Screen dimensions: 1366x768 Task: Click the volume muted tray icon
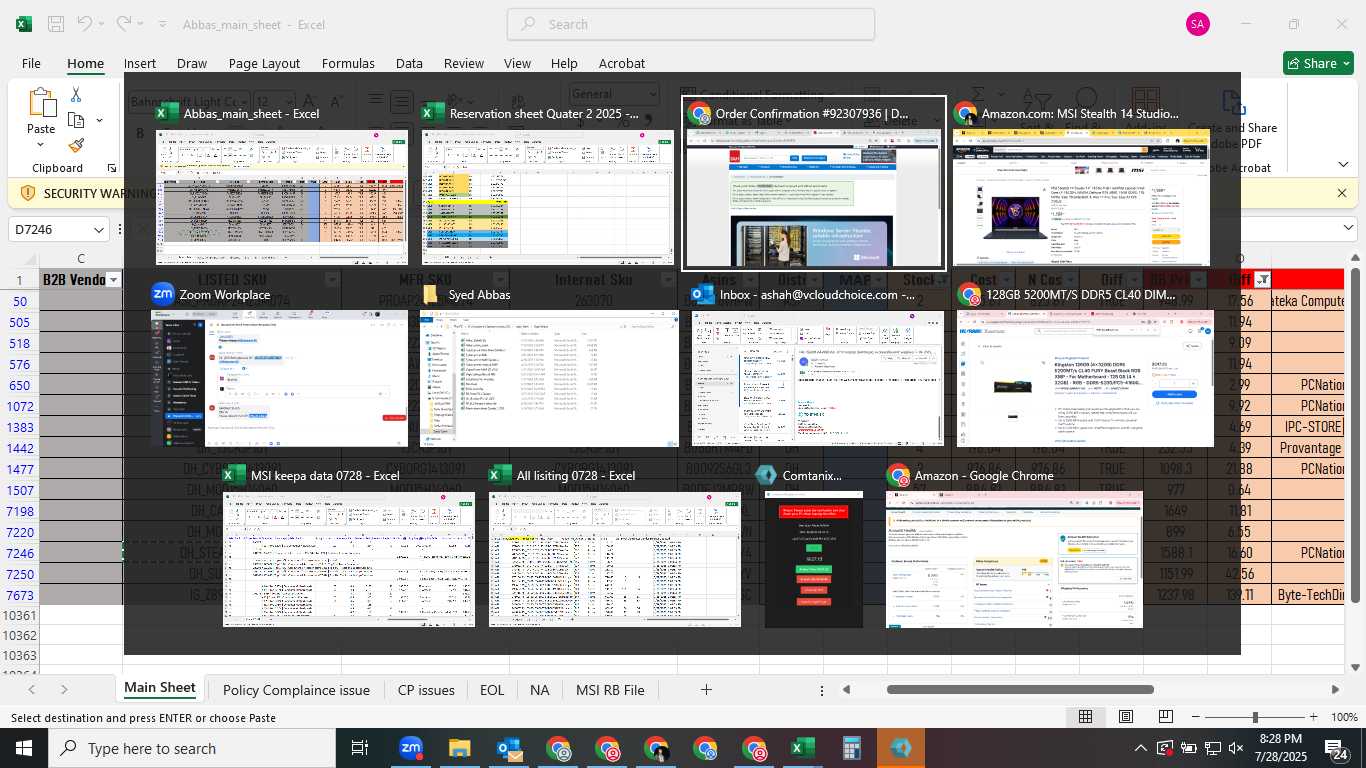[1237, 748]
